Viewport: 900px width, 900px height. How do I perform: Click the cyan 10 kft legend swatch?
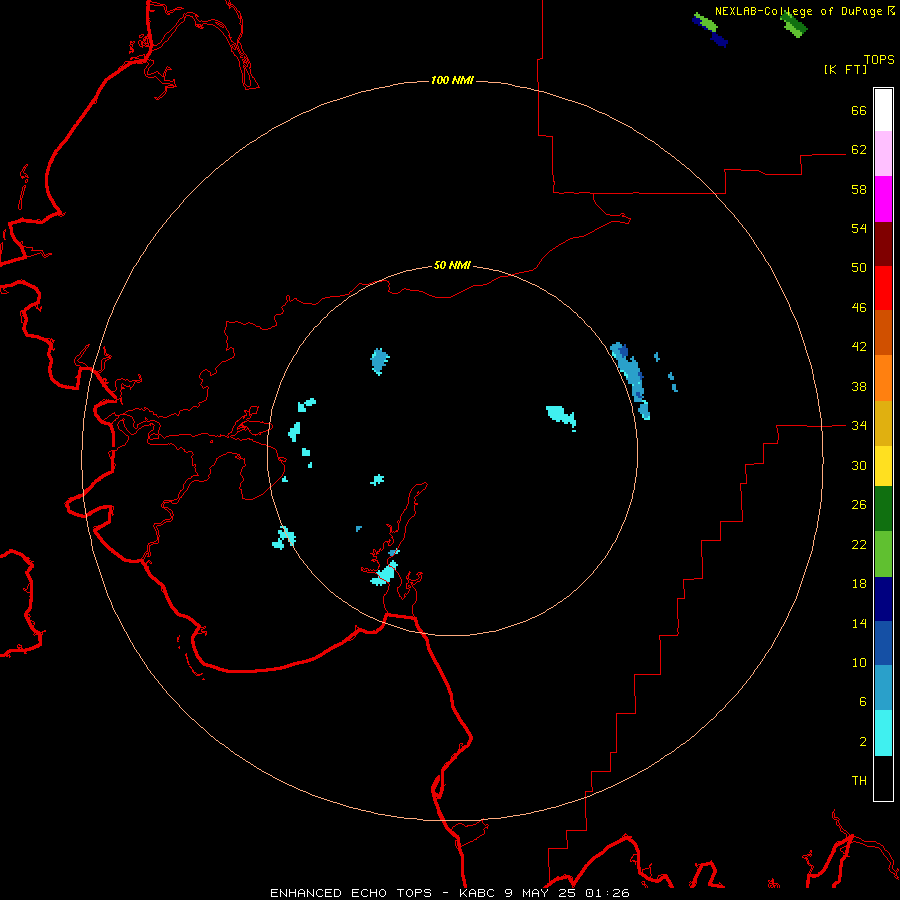point(883,733)
